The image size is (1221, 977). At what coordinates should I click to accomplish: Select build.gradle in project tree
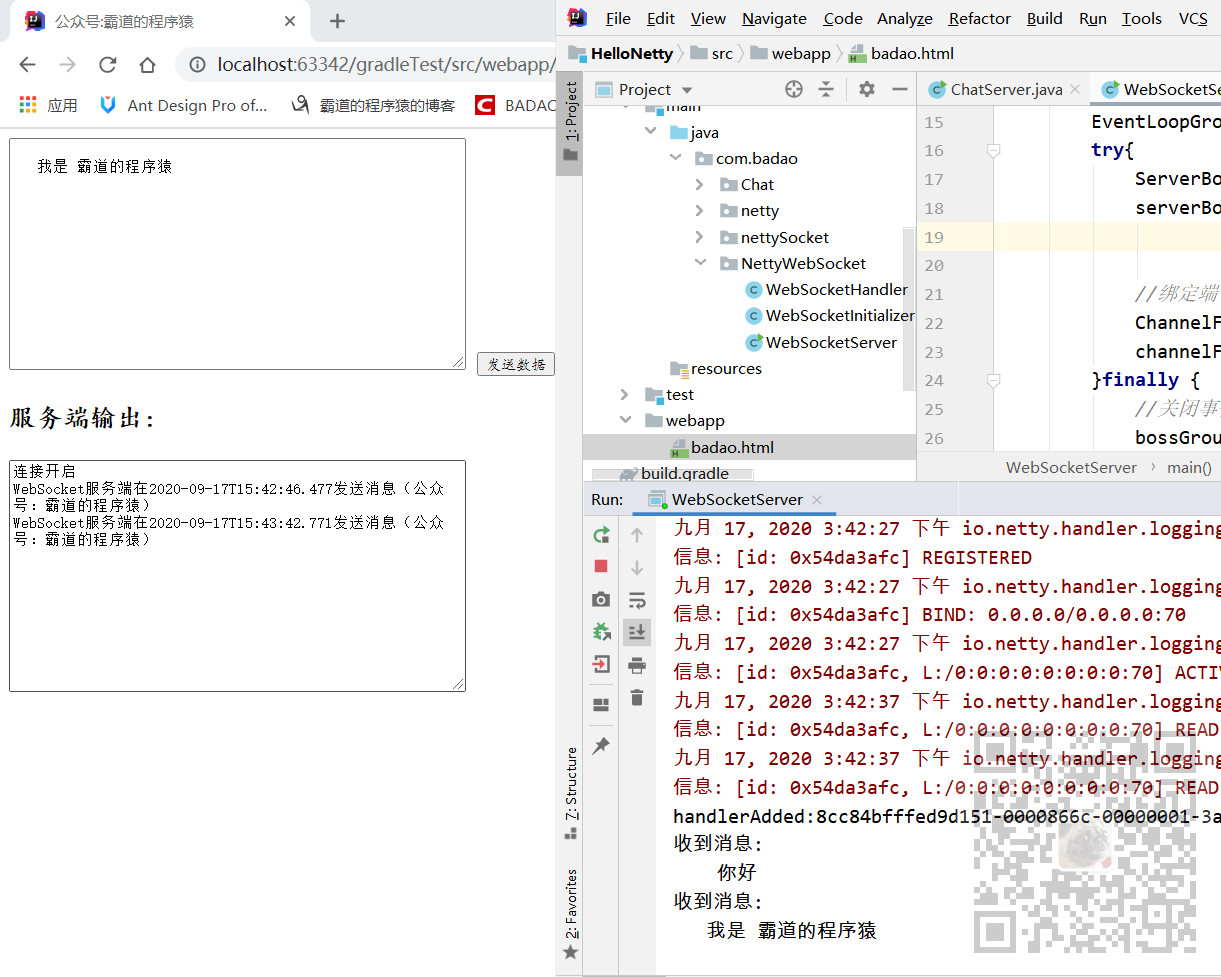click(x=674, y=473)
